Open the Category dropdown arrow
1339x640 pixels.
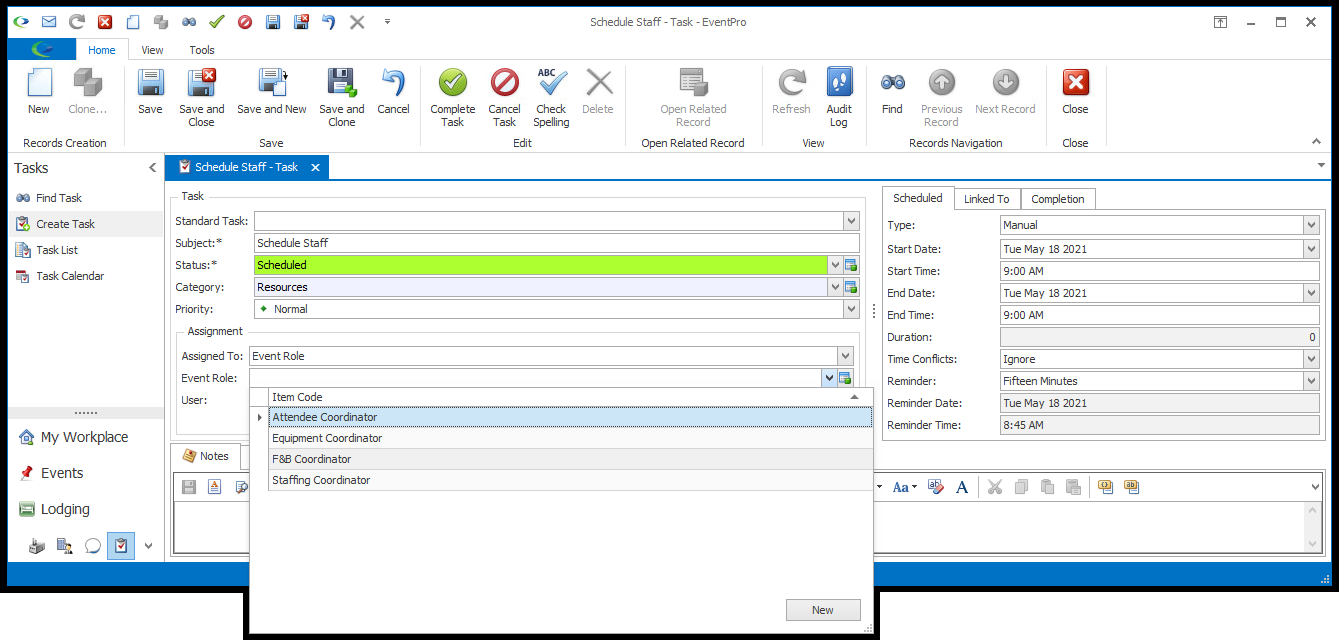(x=835, y=287)
